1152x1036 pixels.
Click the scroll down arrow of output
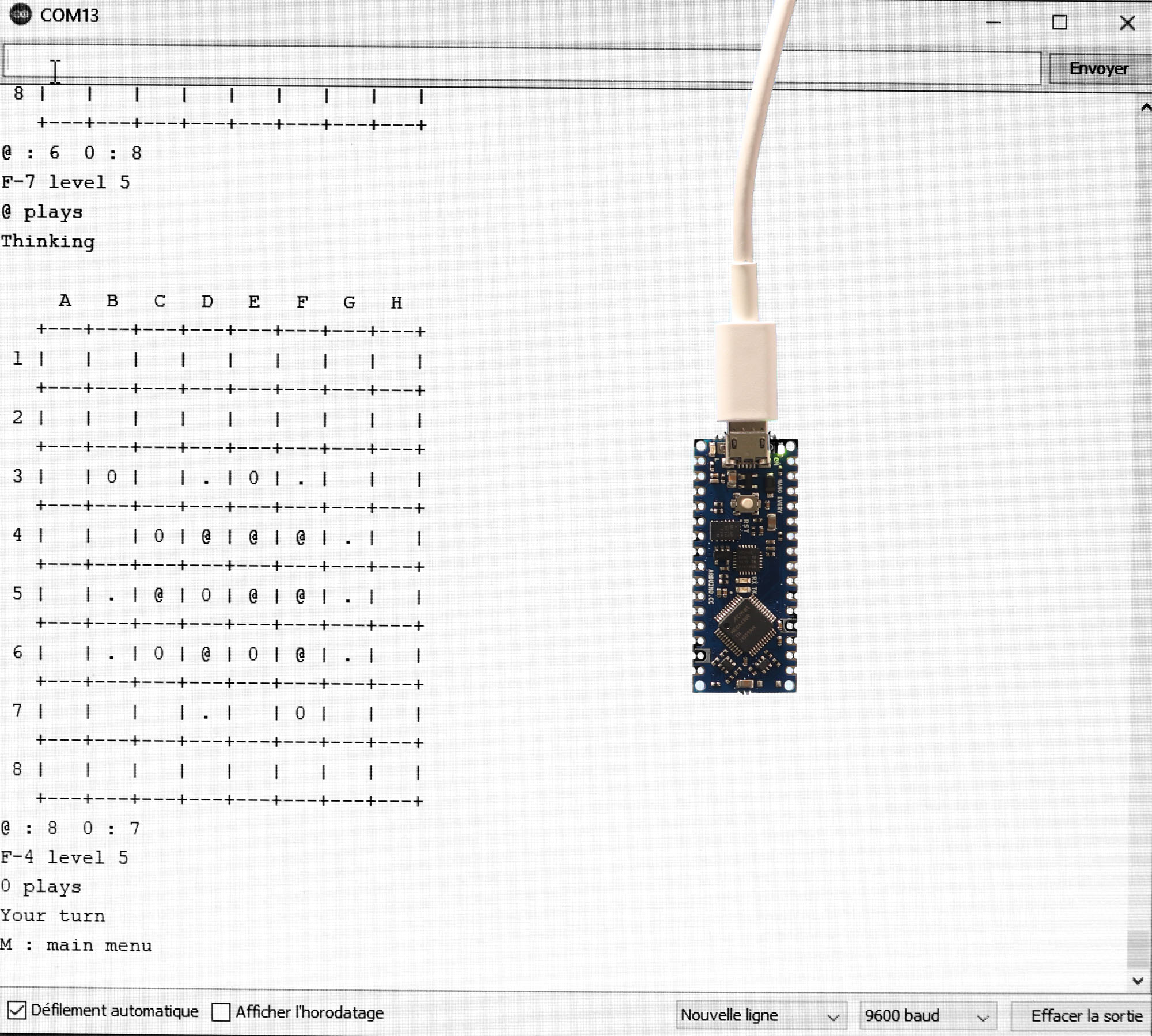point(1138,981)
